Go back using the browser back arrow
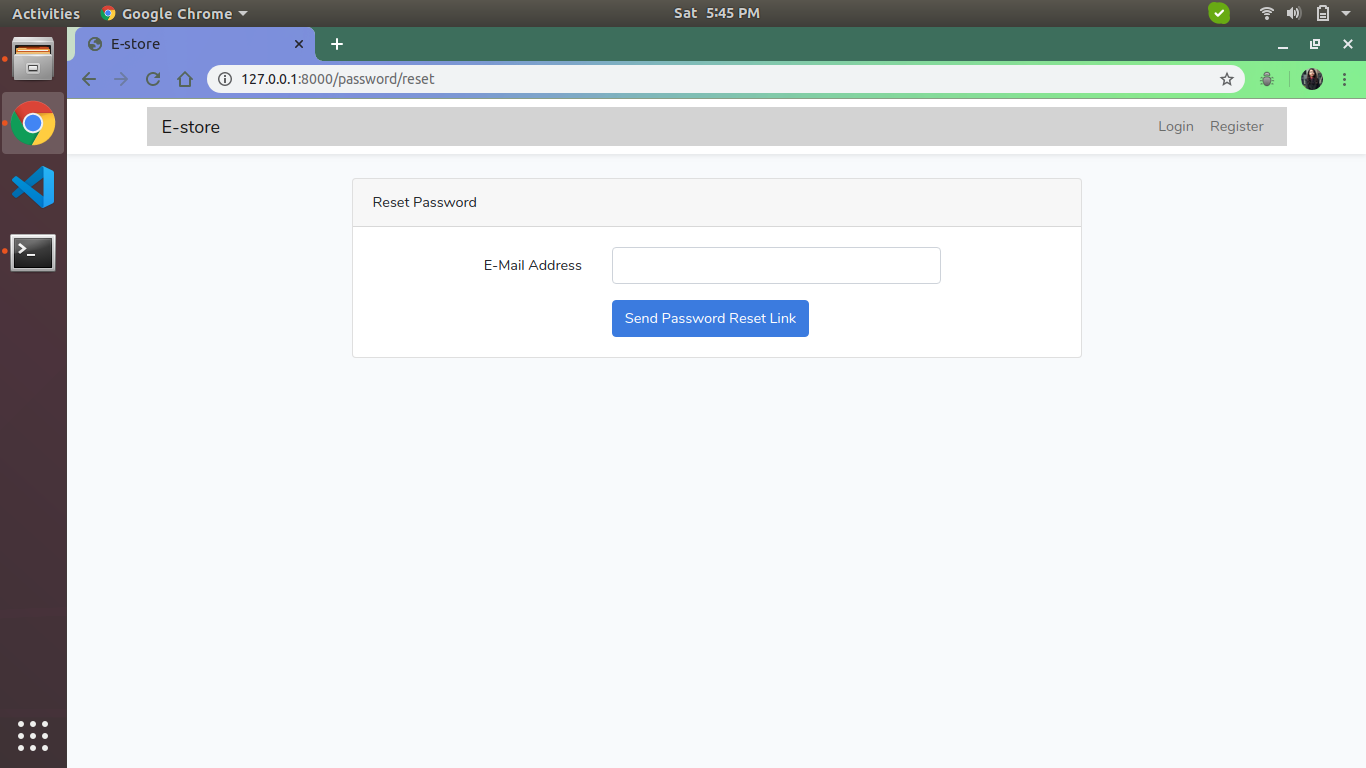The image size is (1366, 768). pos(89,79)
